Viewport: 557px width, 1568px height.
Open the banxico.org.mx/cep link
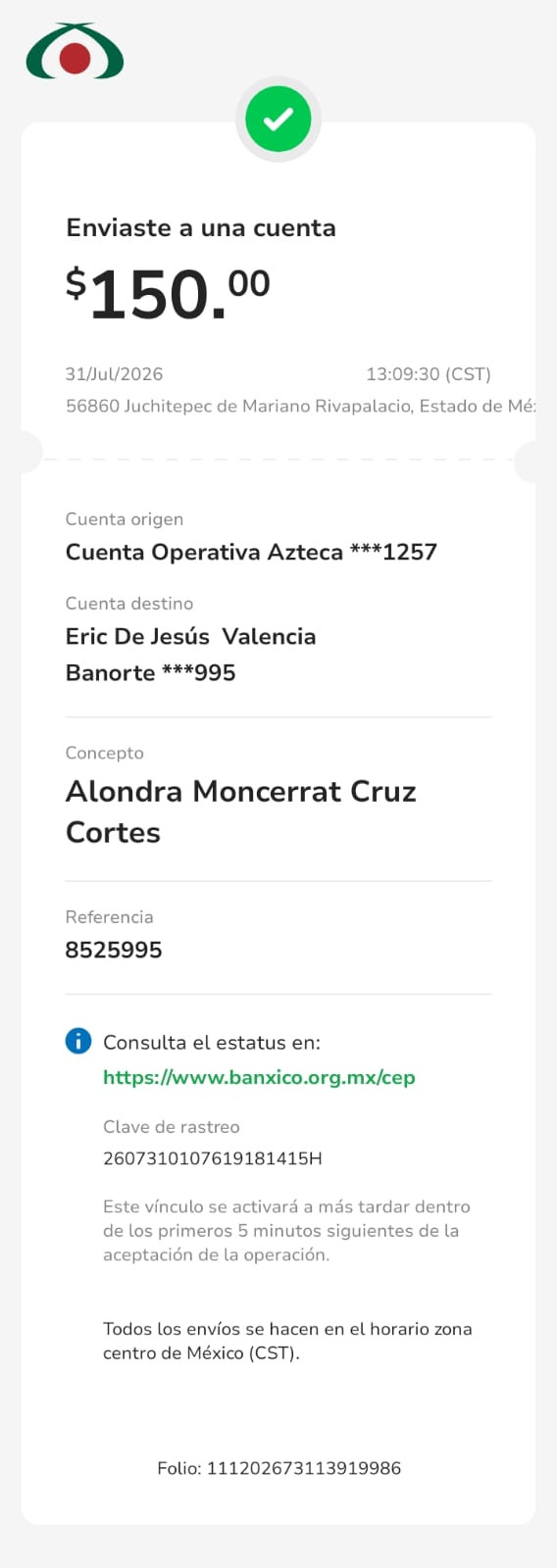(259, 1077)
